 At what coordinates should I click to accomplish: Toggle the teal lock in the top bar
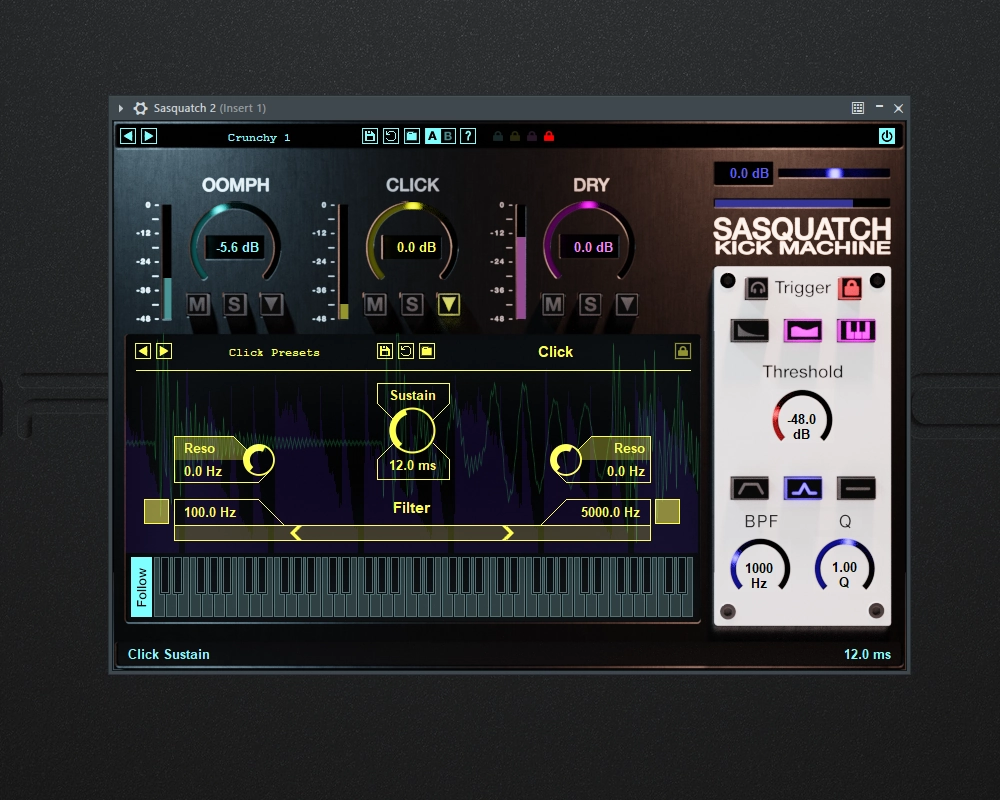(498, 136)
